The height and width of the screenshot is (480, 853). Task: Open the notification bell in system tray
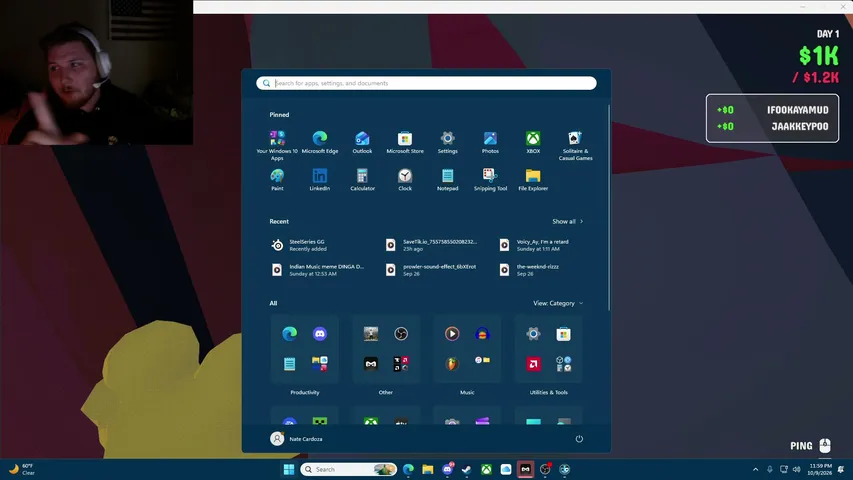pos(841,469)
